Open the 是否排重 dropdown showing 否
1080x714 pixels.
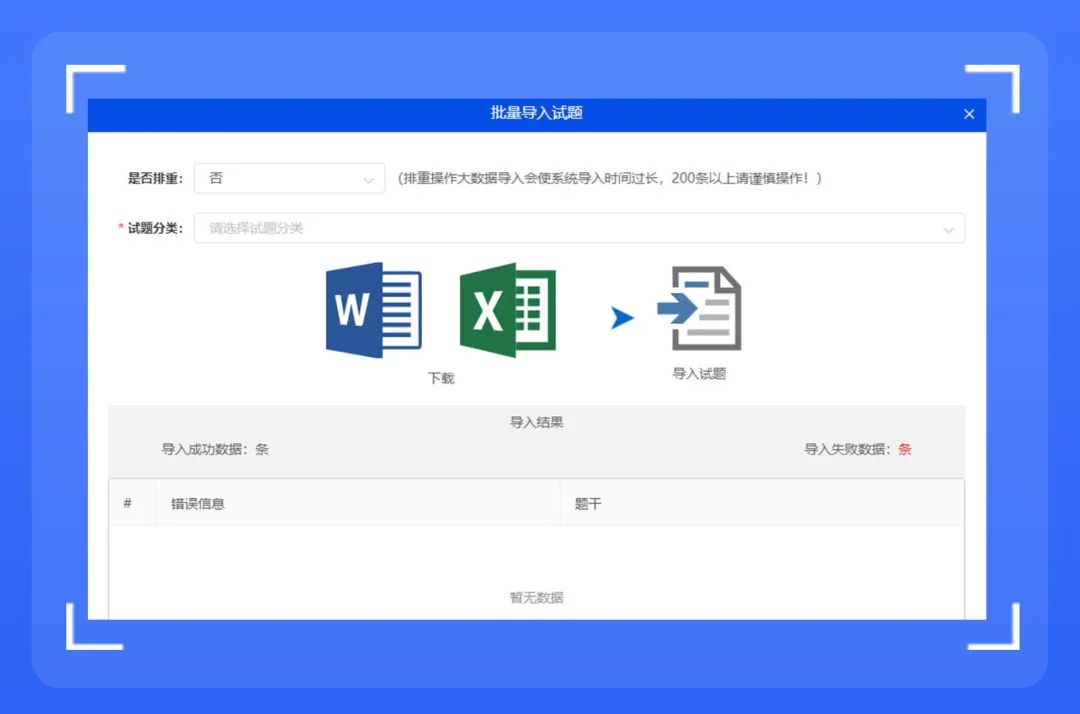(x=289, y=178)
